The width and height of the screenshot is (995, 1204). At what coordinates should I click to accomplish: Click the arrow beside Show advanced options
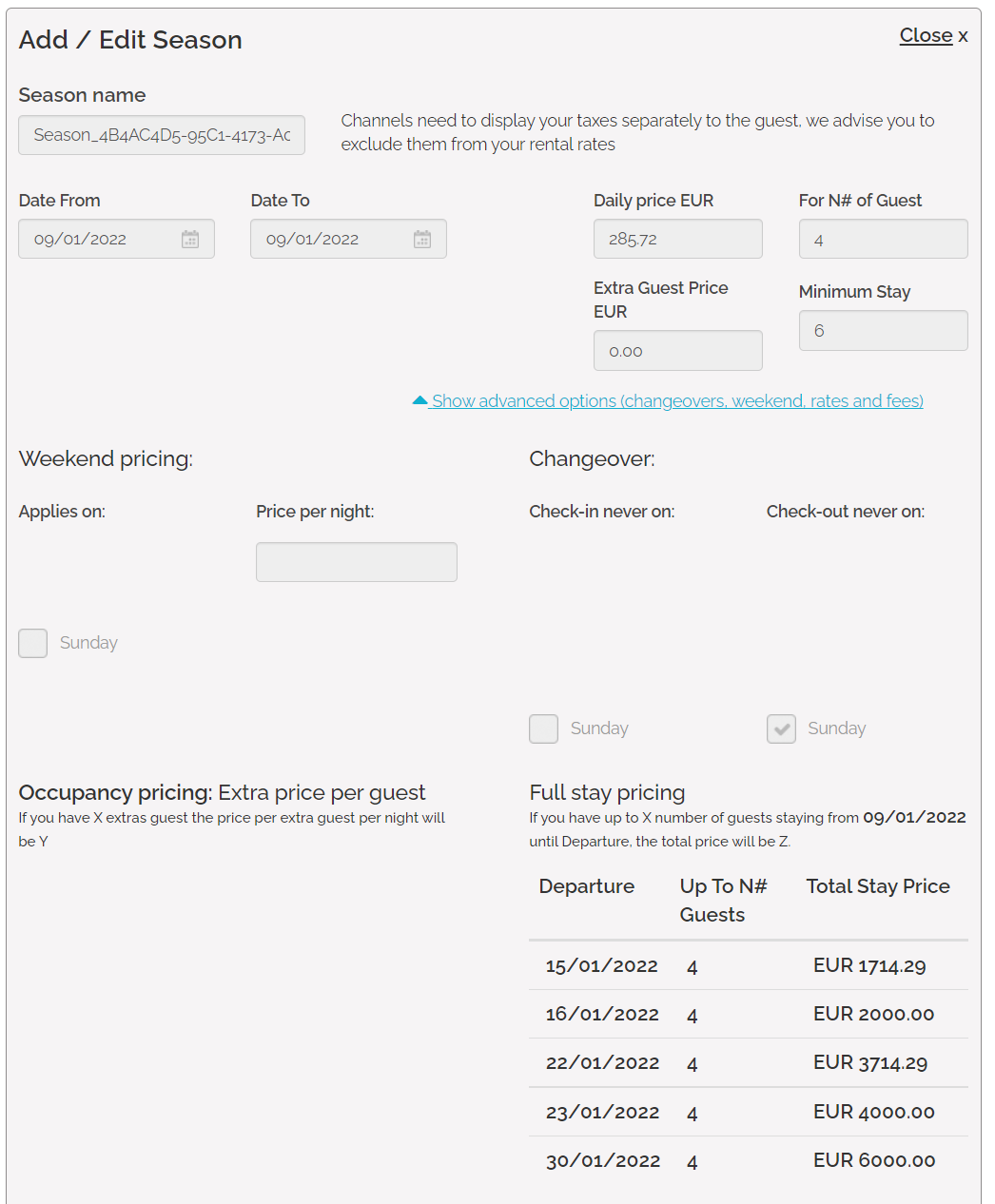(x=419, y=401)
